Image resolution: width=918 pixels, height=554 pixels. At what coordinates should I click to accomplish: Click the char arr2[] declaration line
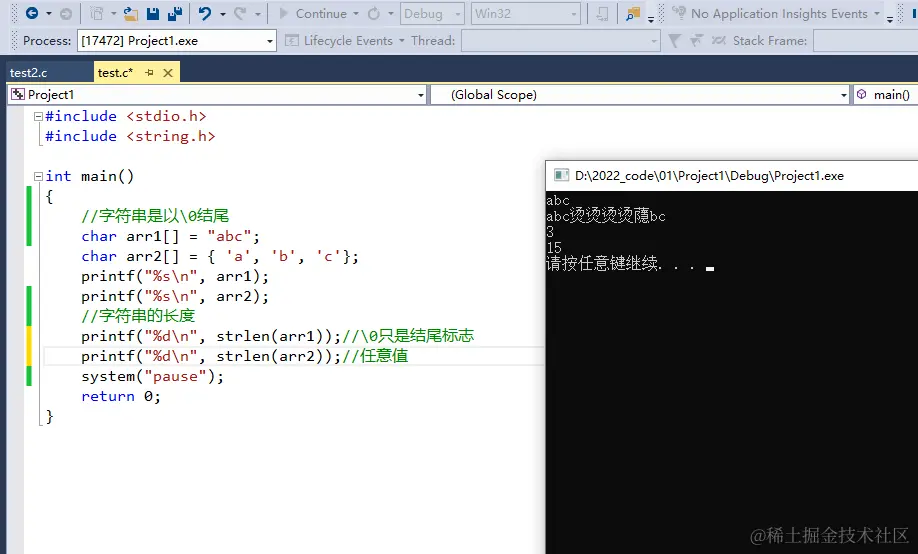(x=220, y=257)
